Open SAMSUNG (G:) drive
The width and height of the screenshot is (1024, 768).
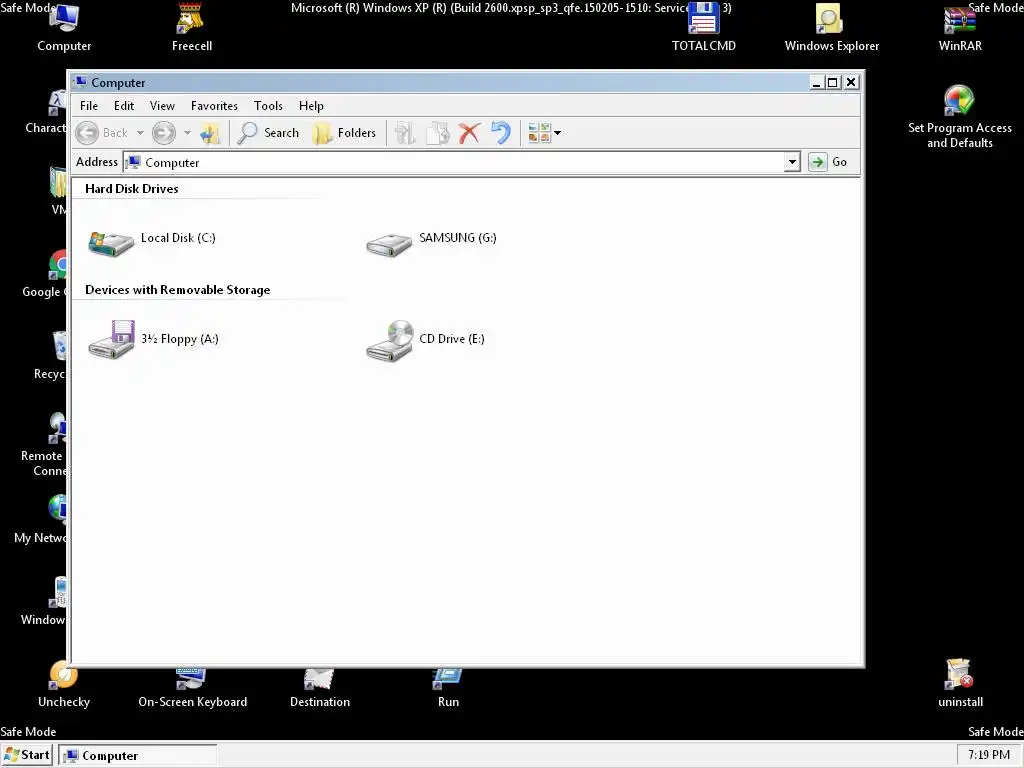(x=431, y=242)
